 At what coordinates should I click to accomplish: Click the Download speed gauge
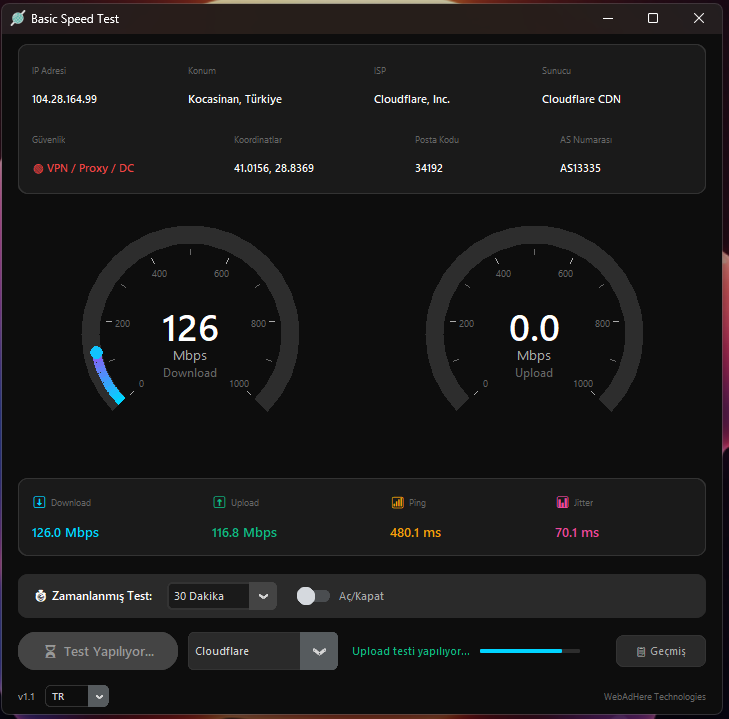(x=190, y=321)
